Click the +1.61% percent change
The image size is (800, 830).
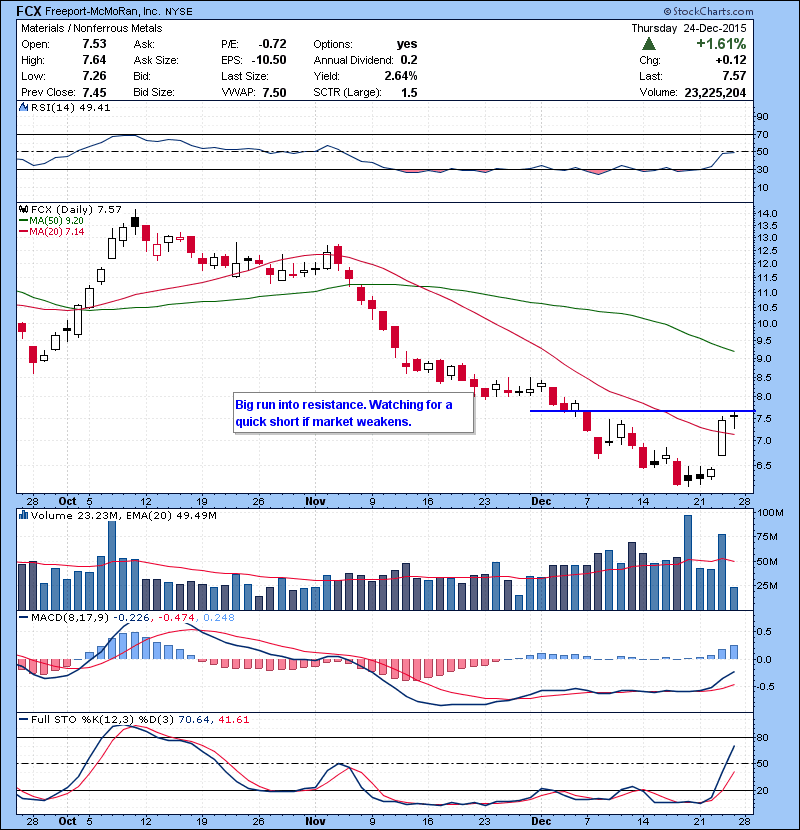pyautogui.click(x=721, y=43)
